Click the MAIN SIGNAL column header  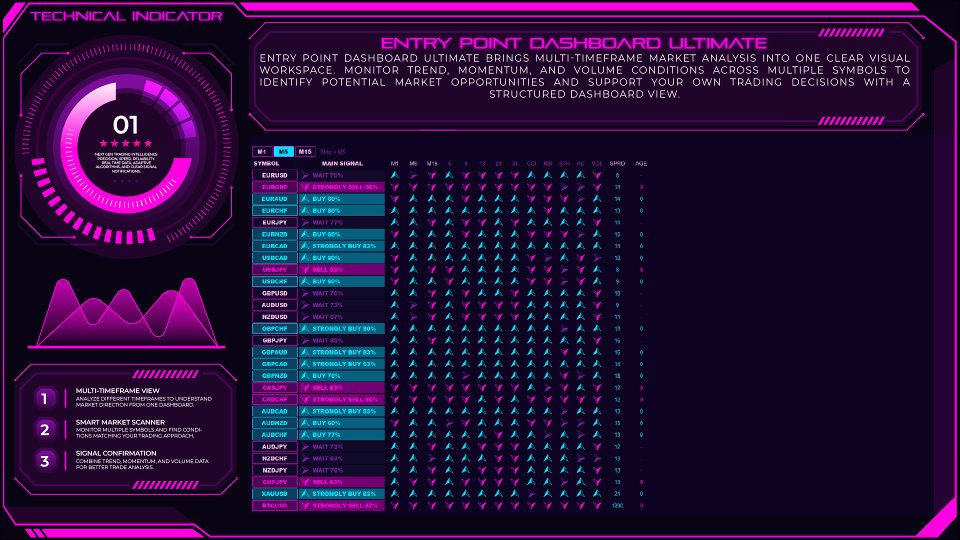(342, 163)
